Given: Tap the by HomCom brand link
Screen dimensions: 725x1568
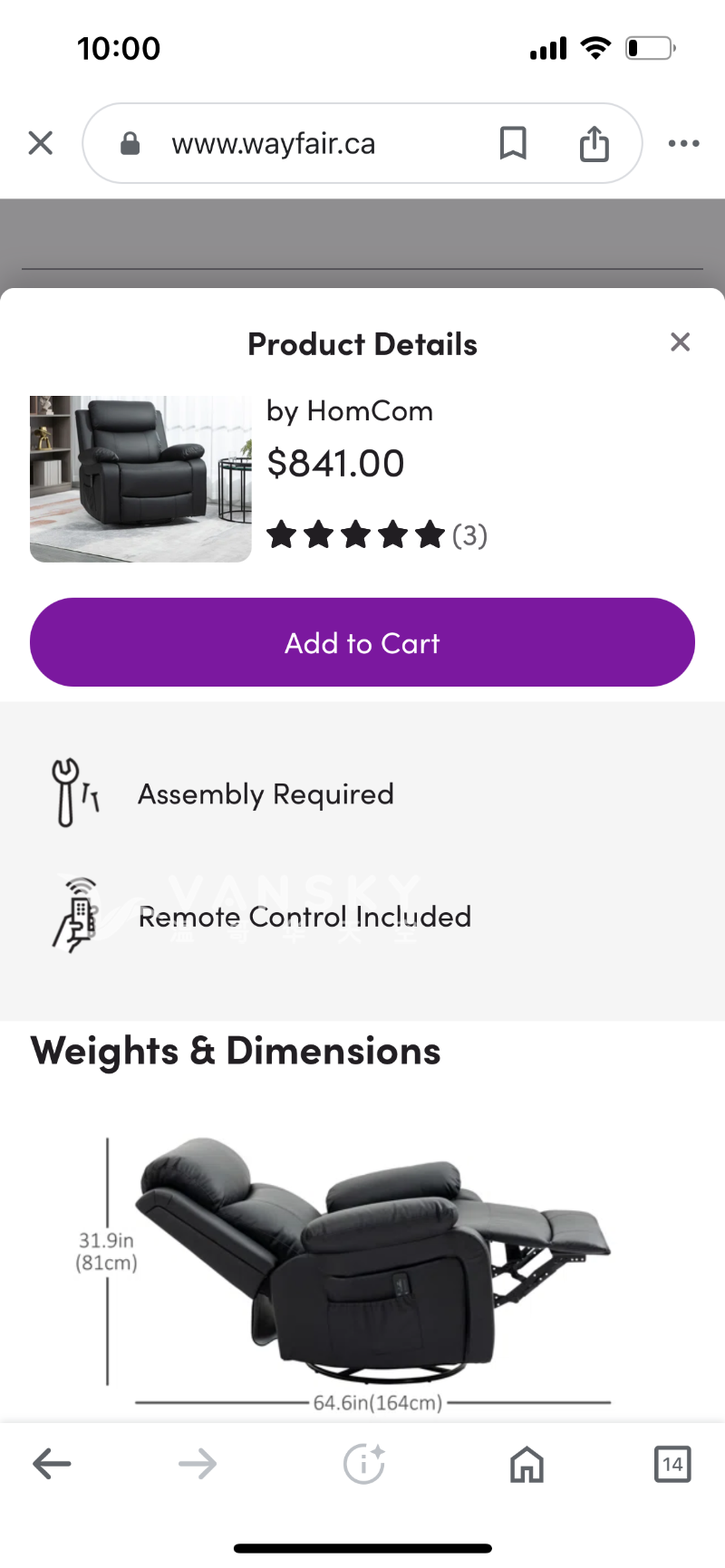Looking at the screenshot, I should [x=350, y=411].
